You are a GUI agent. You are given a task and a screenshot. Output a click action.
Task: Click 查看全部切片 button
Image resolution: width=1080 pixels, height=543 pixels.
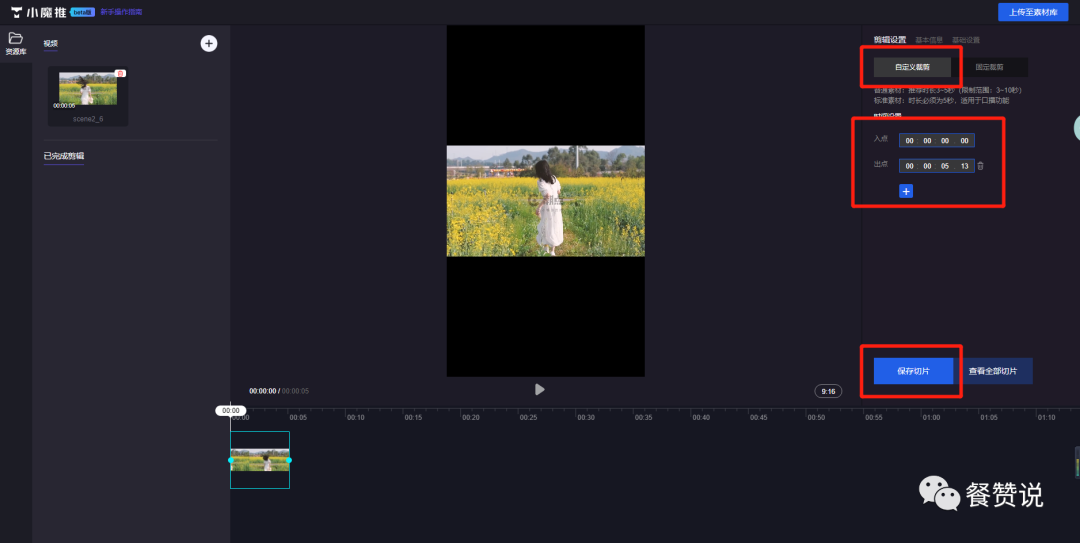pos(993,371)
